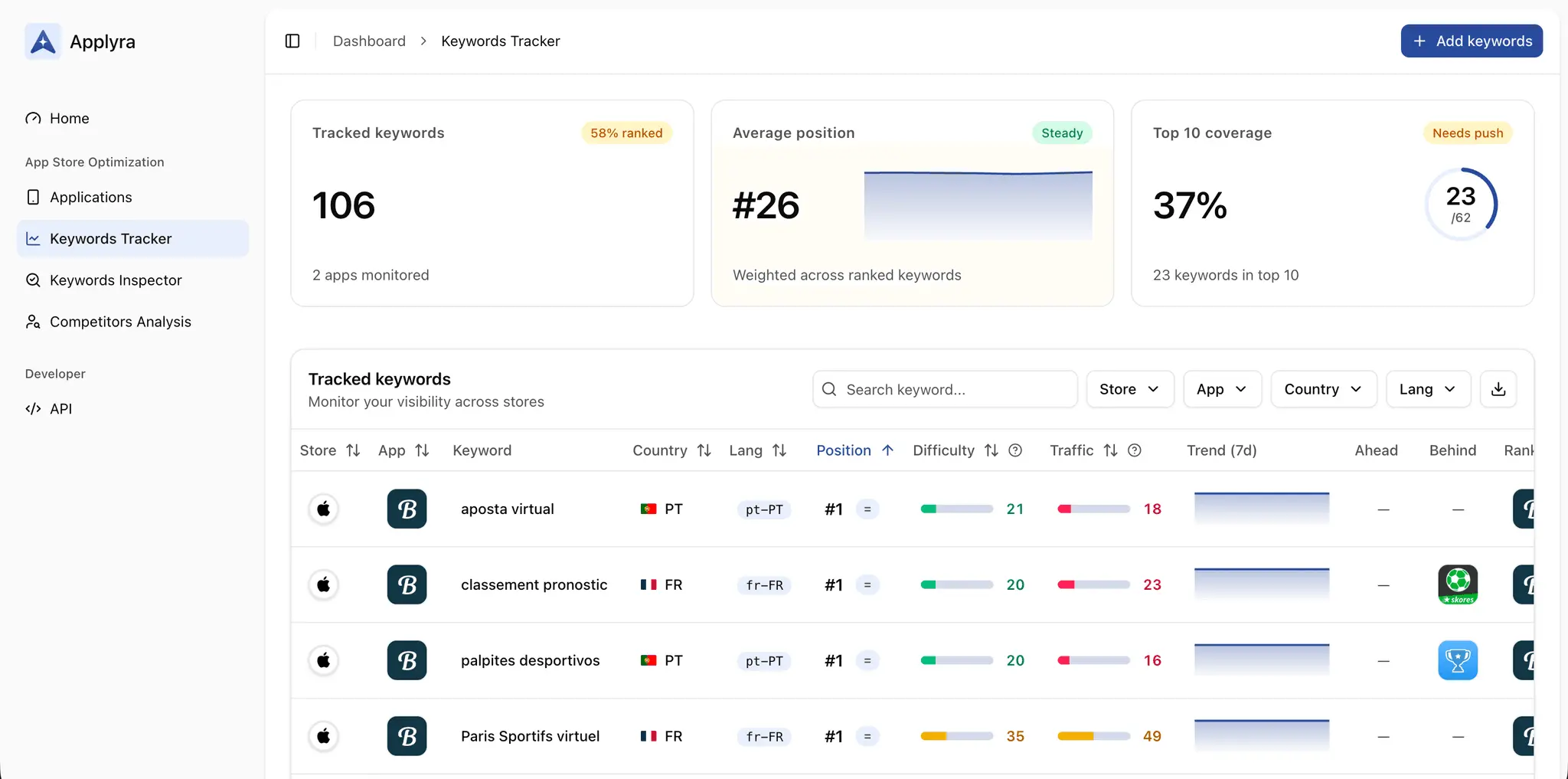1568x779 pixels.
Task: Click the Applyra logo icon
Action: tap(43, 41)
